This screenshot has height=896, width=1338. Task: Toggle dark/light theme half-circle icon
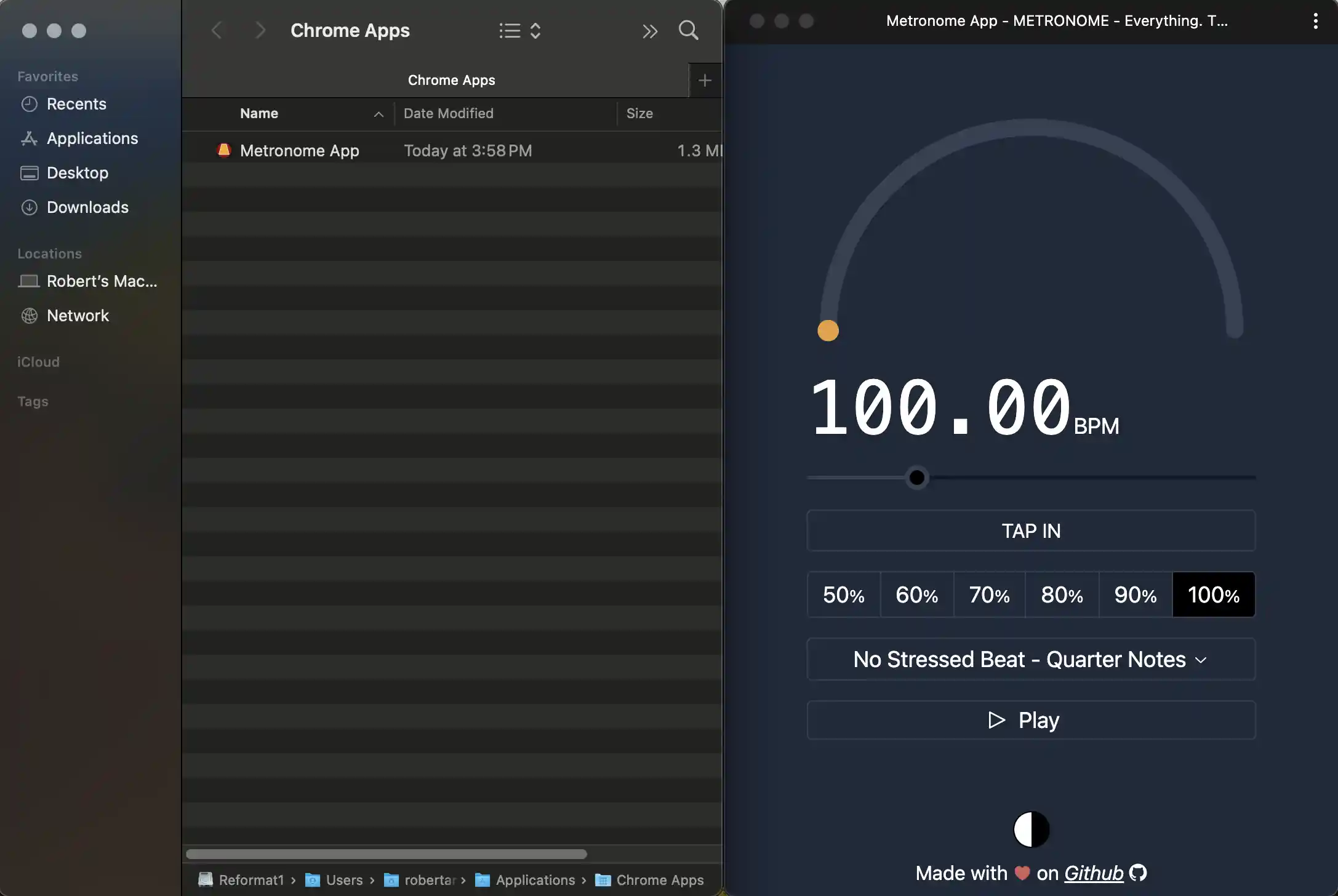[x=1031, y=830]
